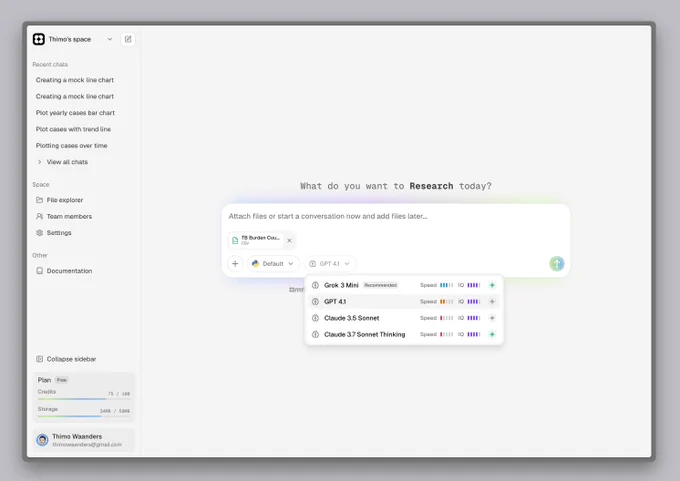This screenshot has height=481, width=680.
Task: Click the Settings gear icon
Action: [39, 233]
